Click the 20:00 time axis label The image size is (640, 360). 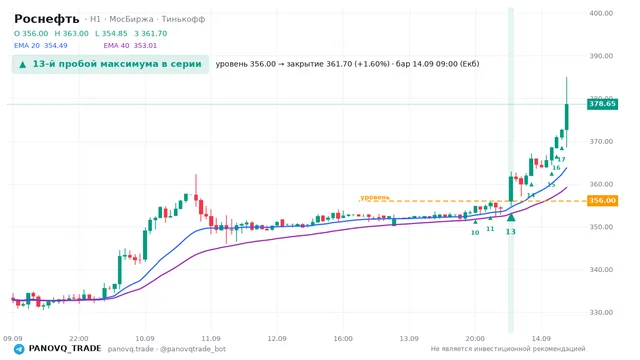click(x=475, y=339)
